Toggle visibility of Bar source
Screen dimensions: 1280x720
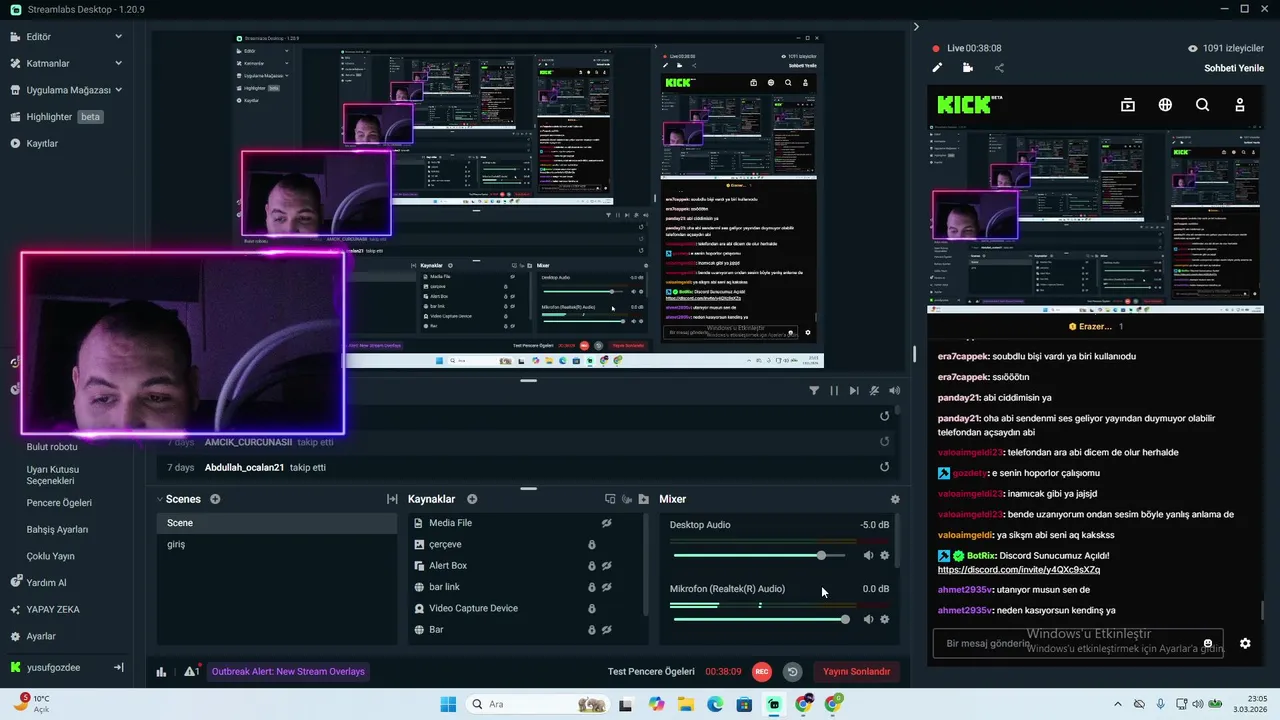click(x=606, y=630)
